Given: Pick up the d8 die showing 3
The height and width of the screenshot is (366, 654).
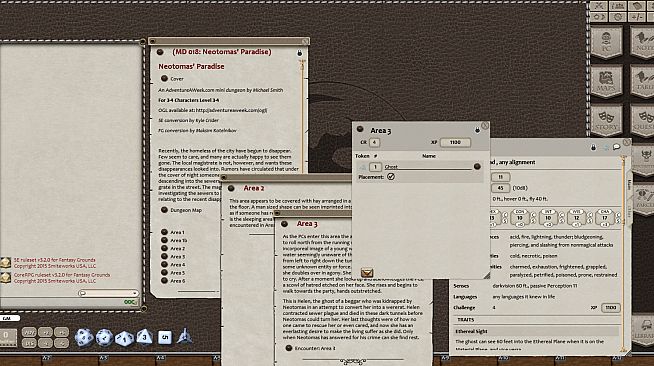Looking at the screenshot, I should pyautogui.click(x=144, y=336).
